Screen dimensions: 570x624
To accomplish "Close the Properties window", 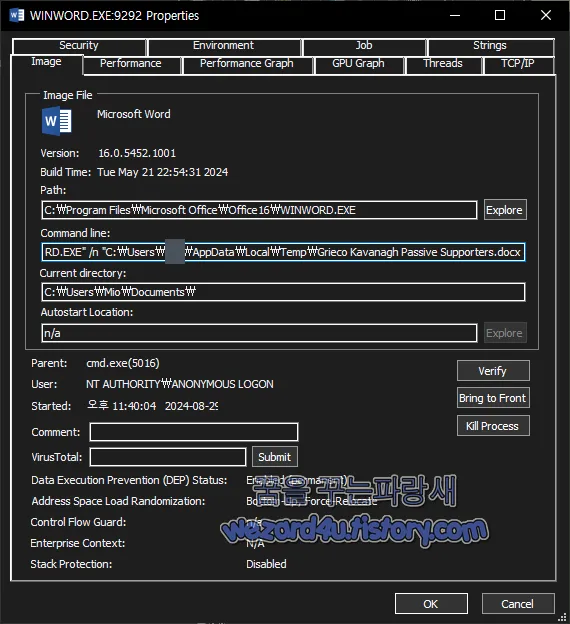I will (x=546, y=16).
